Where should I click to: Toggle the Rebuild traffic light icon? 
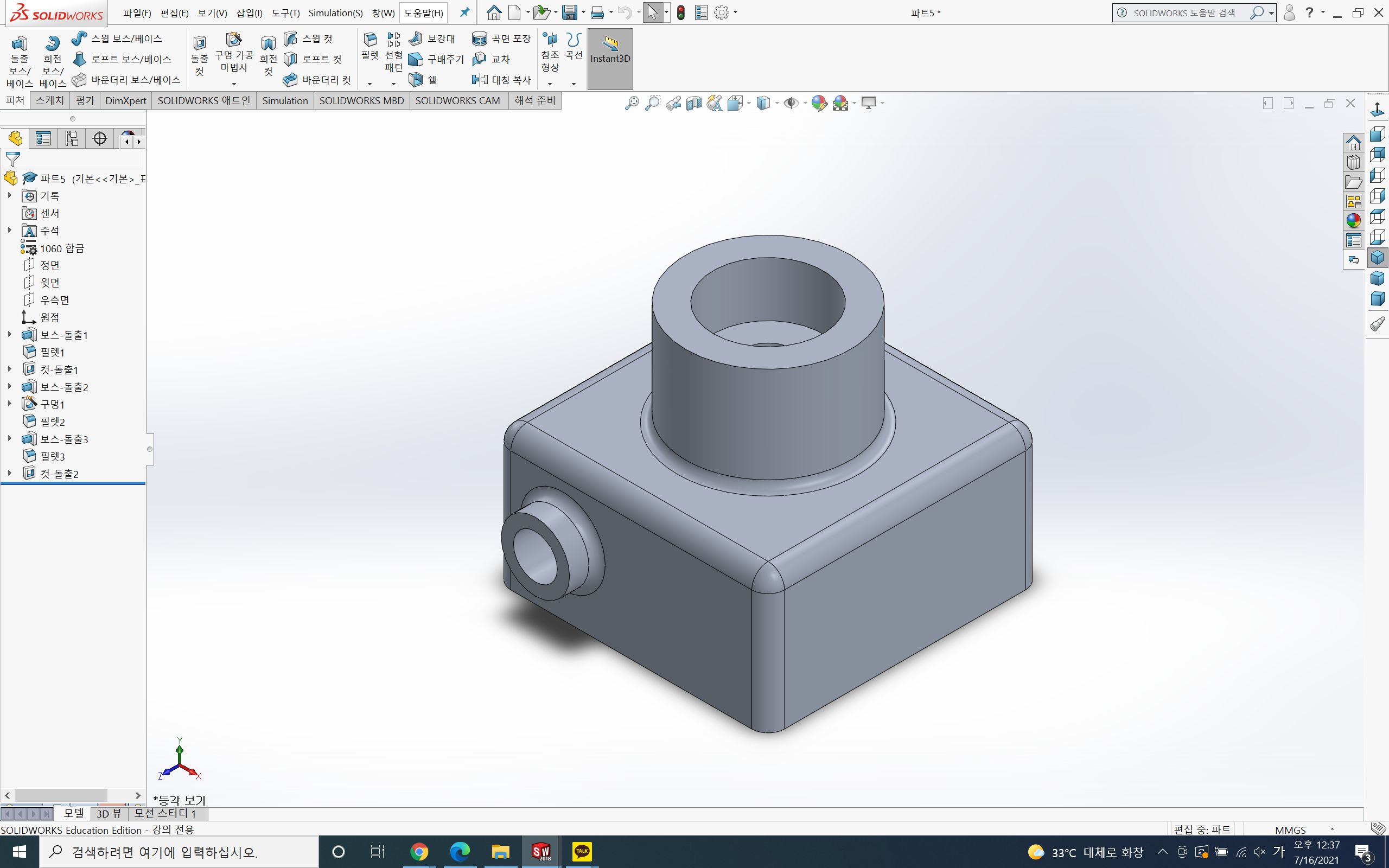click(x=681, y=12)
